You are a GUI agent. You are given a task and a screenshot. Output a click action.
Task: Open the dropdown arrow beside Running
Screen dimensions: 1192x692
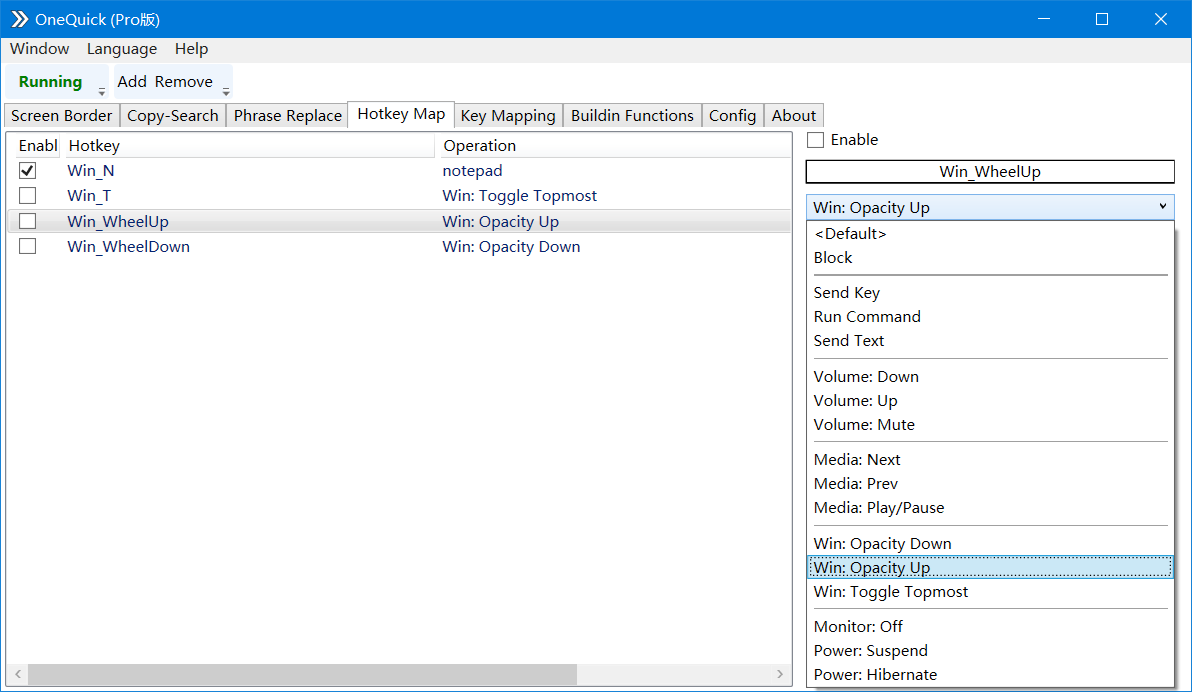[100, 90]
